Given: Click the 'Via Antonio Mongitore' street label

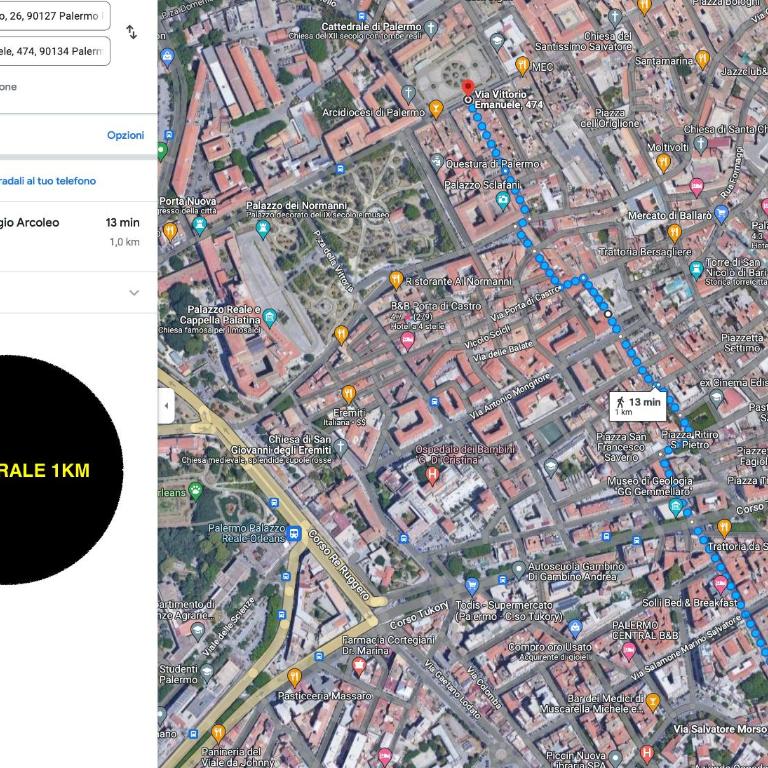Looking at the screenshot, I should tap(509, 395).
